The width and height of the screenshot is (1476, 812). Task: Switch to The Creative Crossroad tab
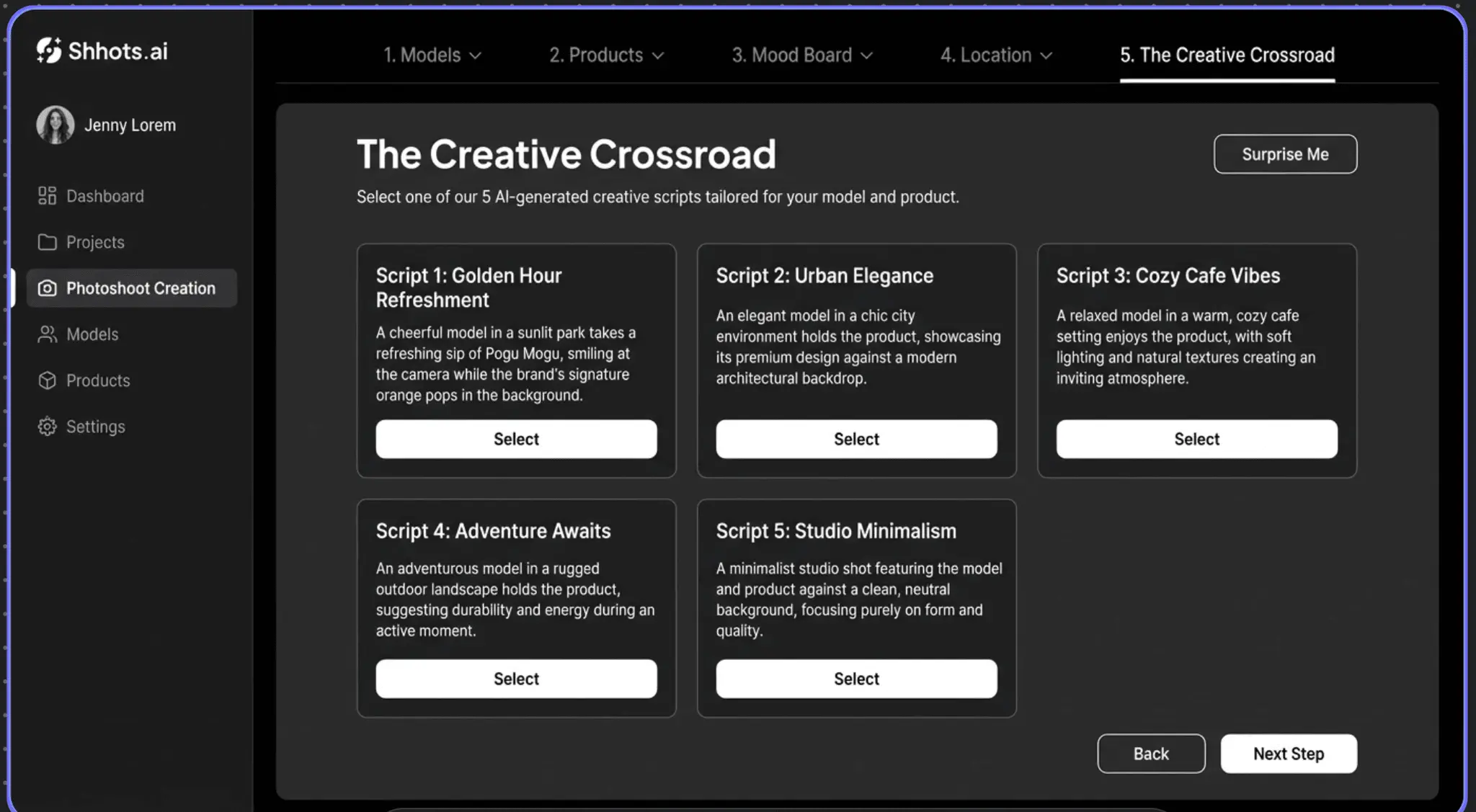point(1227,55)
